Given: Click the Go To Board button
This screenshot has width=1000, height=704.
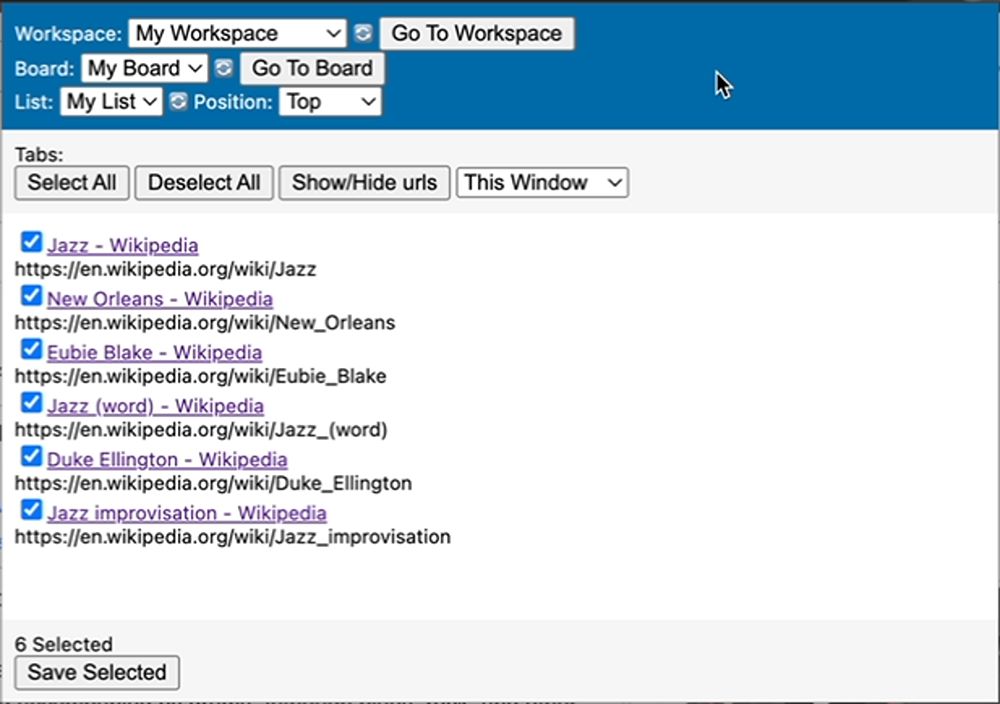Looking at the screenshot, I should click(x=312, y=68).
